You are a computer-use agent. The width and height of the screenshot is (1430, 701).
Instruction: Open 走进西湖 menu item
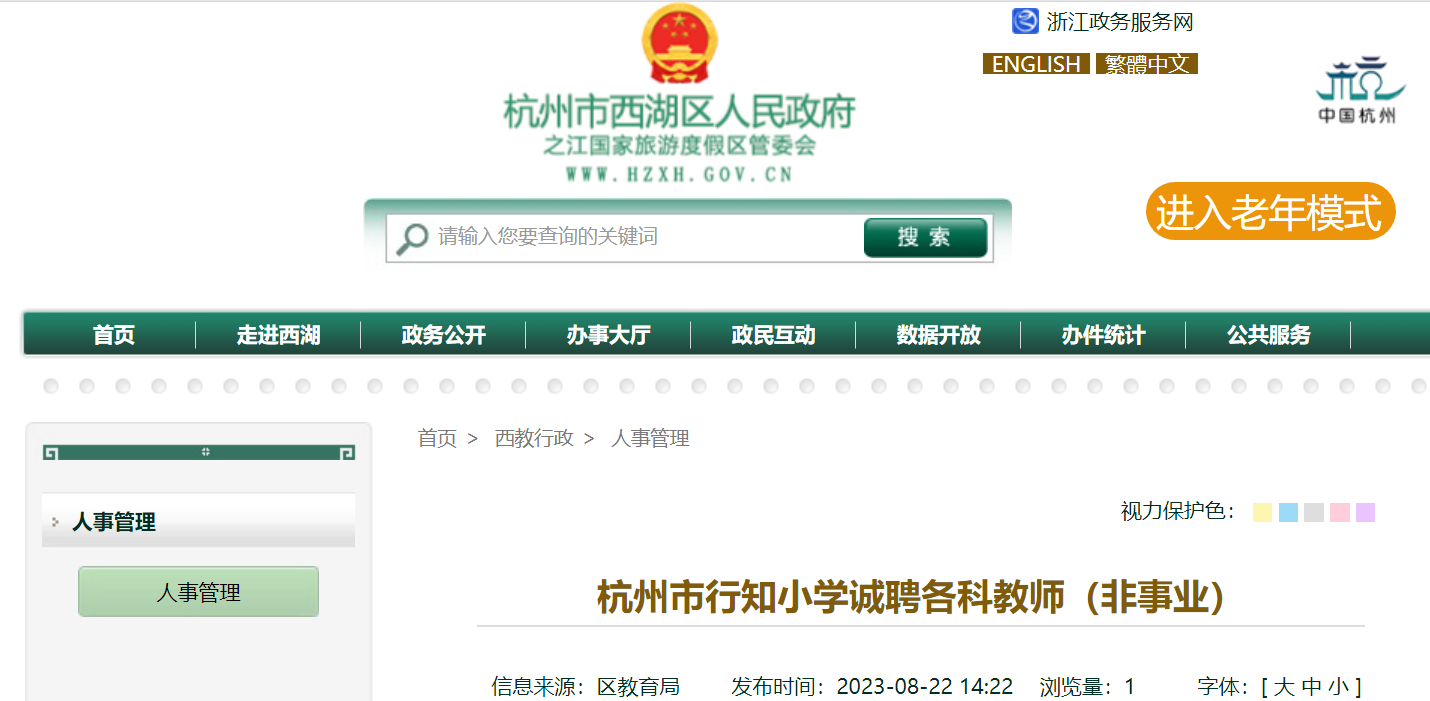[278, 335]
